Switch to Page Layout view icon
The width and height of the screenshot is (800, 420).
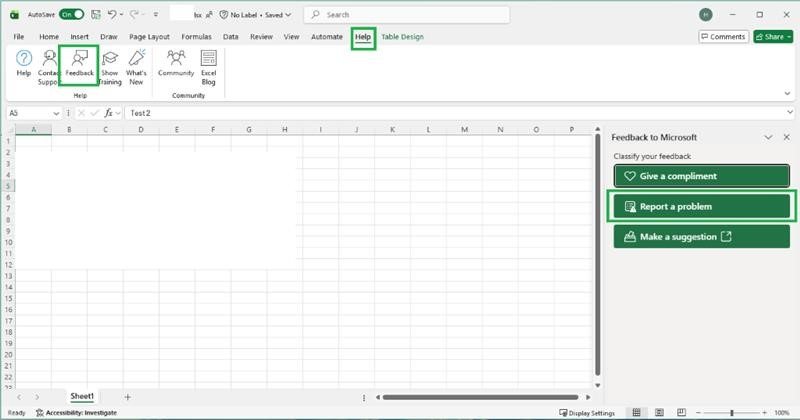coord(659,412)
